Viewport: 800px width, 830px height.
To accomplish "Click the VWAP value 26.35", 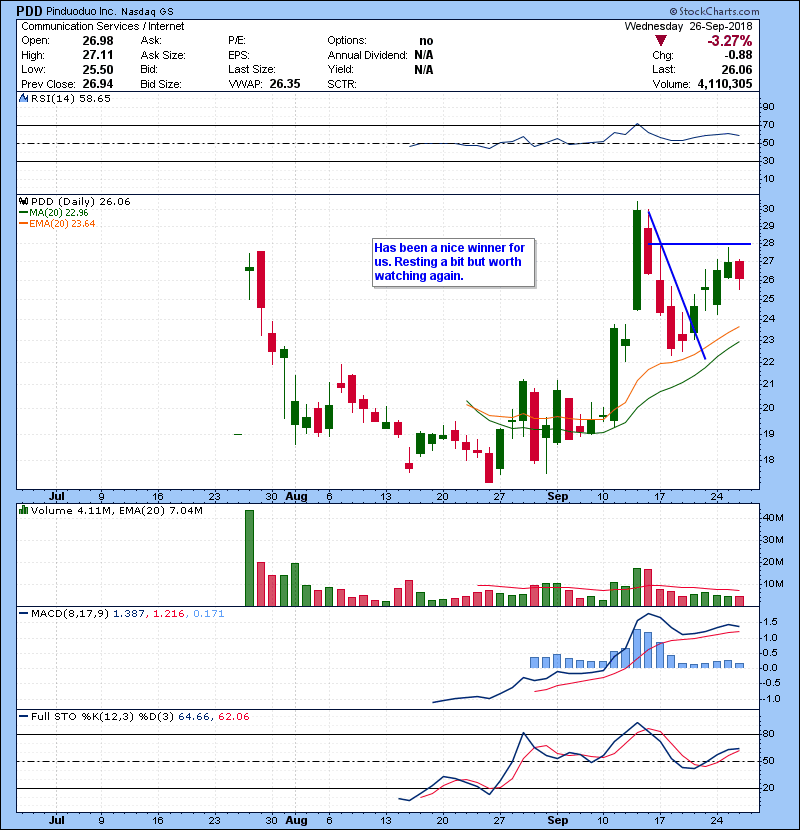I will coord(285,84).
